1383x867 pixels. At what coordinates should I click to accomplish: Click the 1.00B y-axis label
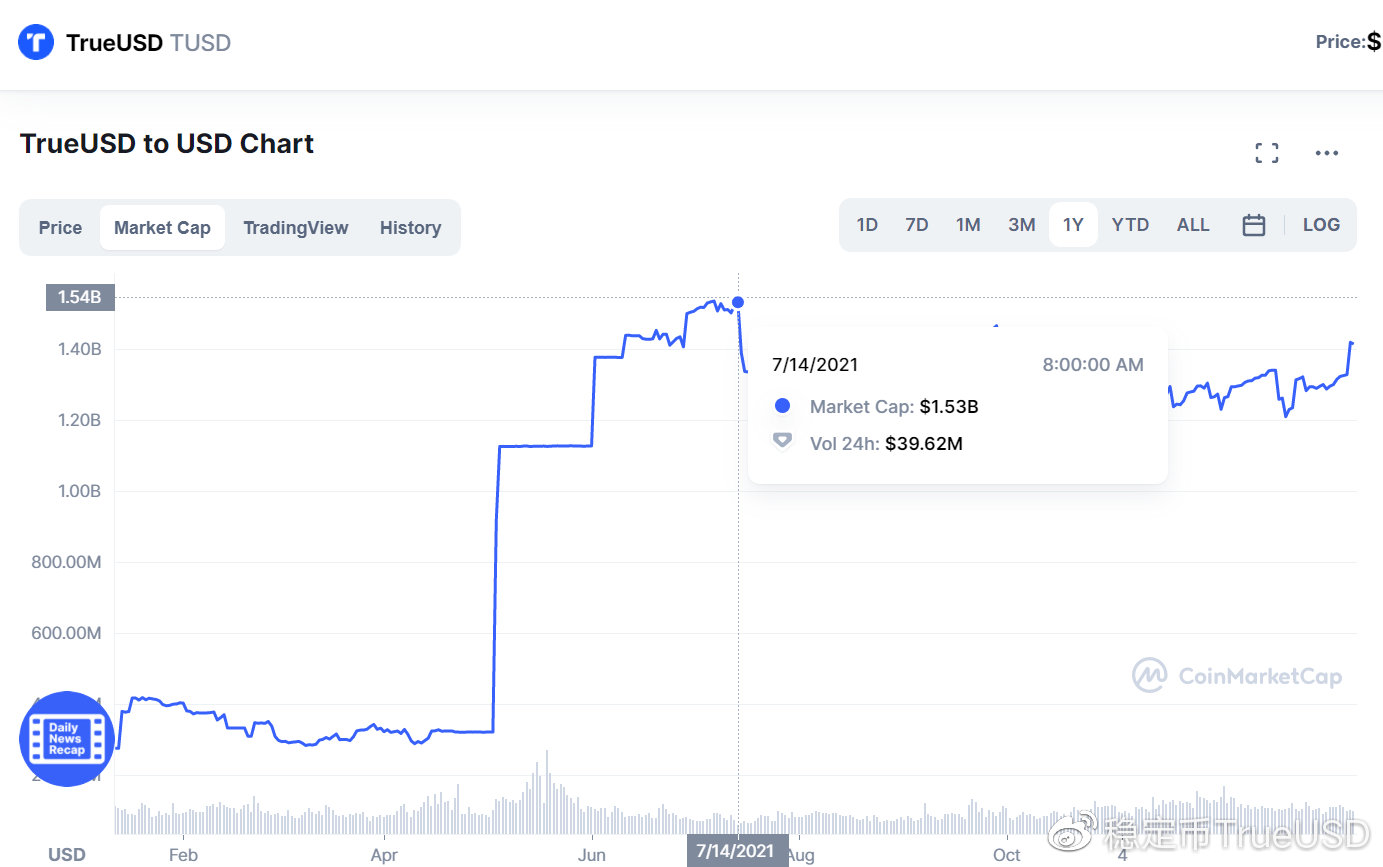80,491
